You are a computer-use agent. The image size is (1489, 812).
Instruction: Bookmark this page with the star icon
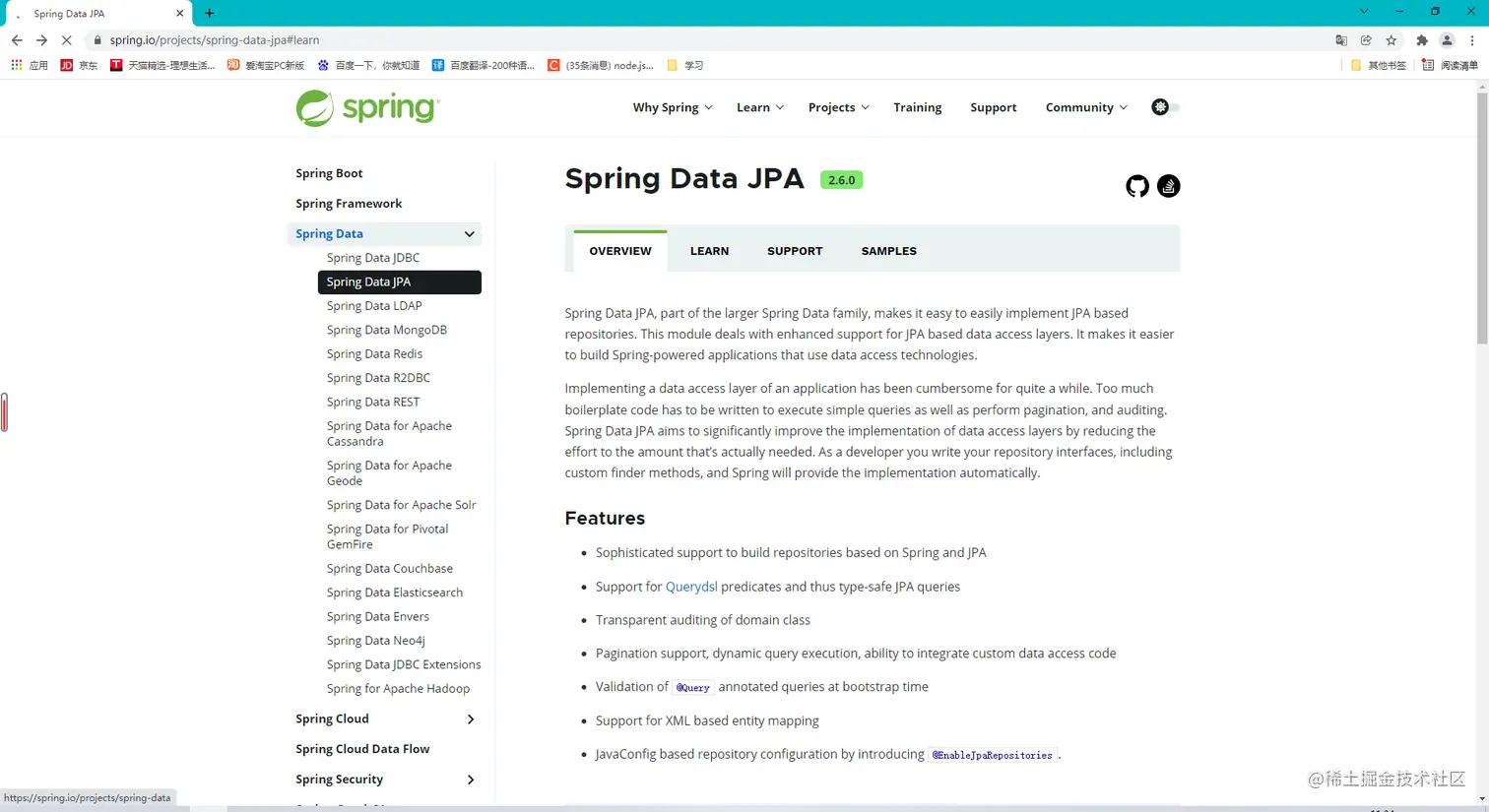tap(1392, 40)
